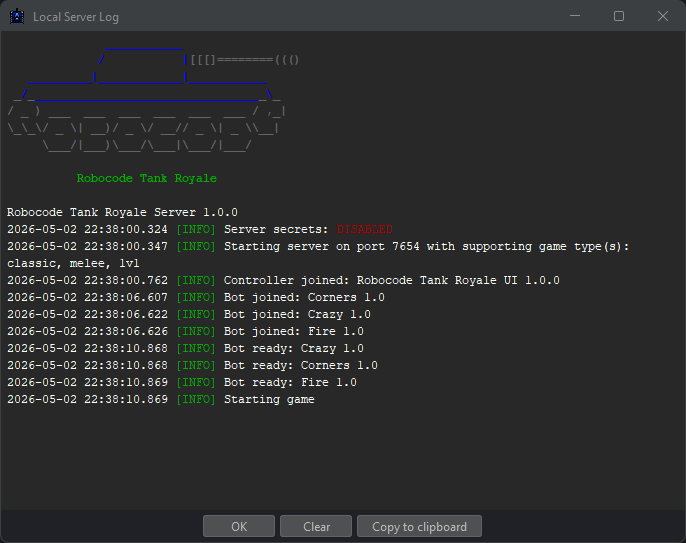Screen dimensions: 686x543
Task: Copy the log to clipboard
Action: coord(419,526)
